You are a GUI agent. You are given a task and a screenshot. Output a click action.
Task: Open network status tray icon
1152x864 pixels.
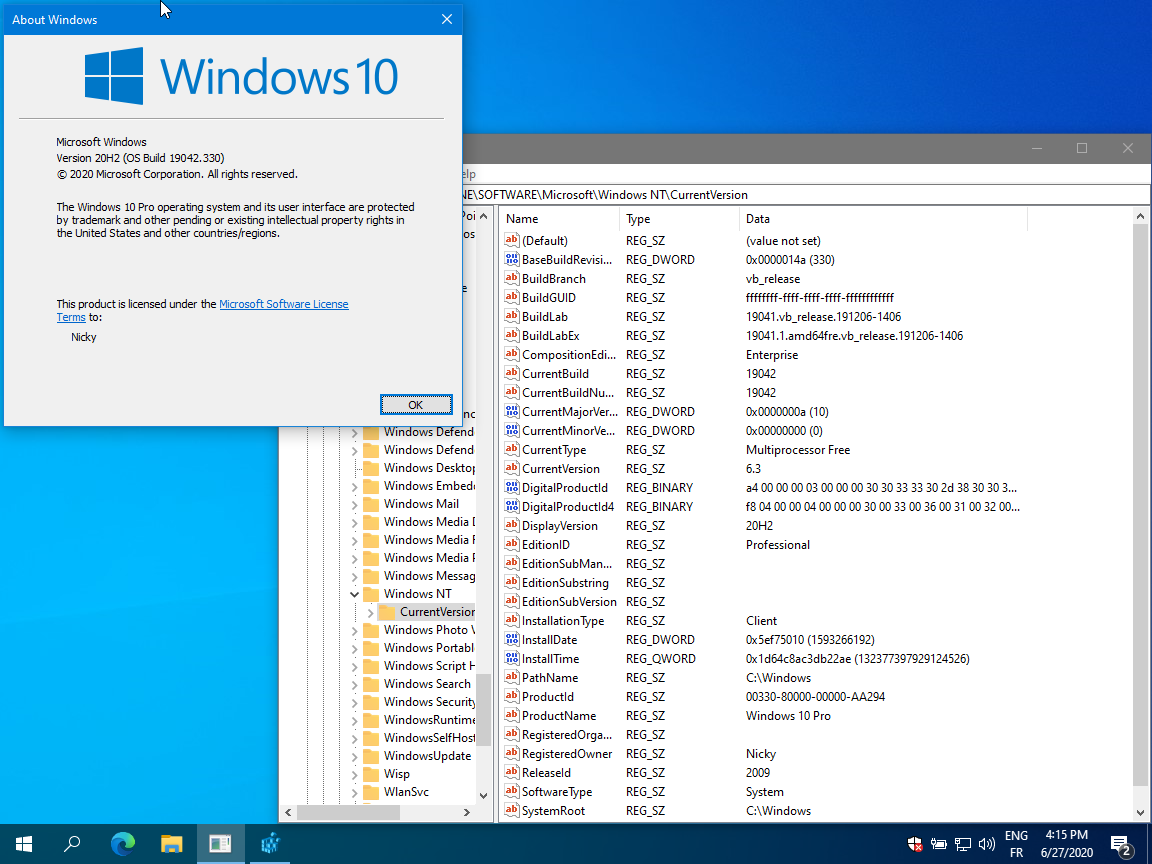[962, 844]
